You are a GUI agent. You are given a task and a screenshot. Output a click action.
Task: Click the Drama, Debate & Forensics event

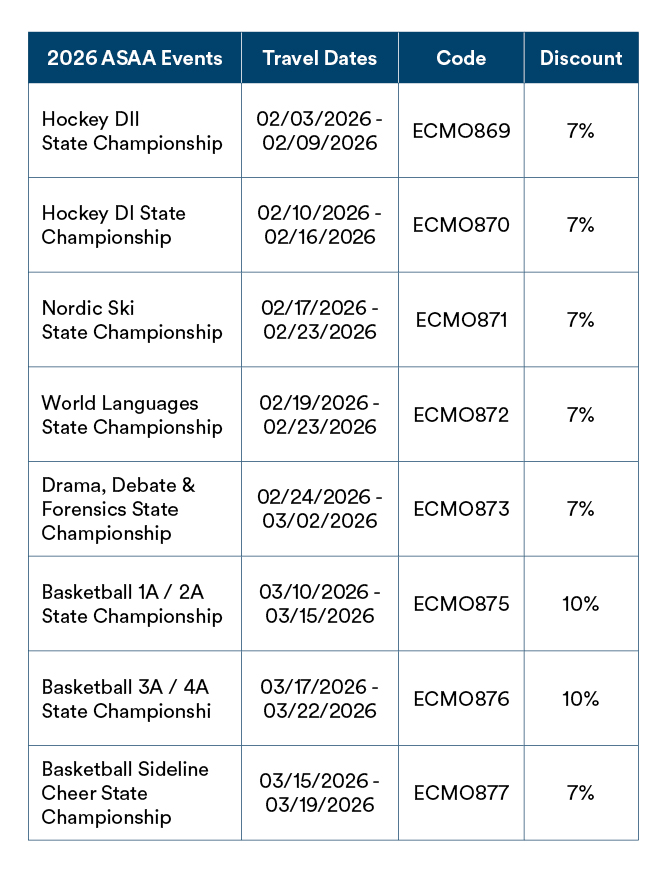[x=118, y=509]
